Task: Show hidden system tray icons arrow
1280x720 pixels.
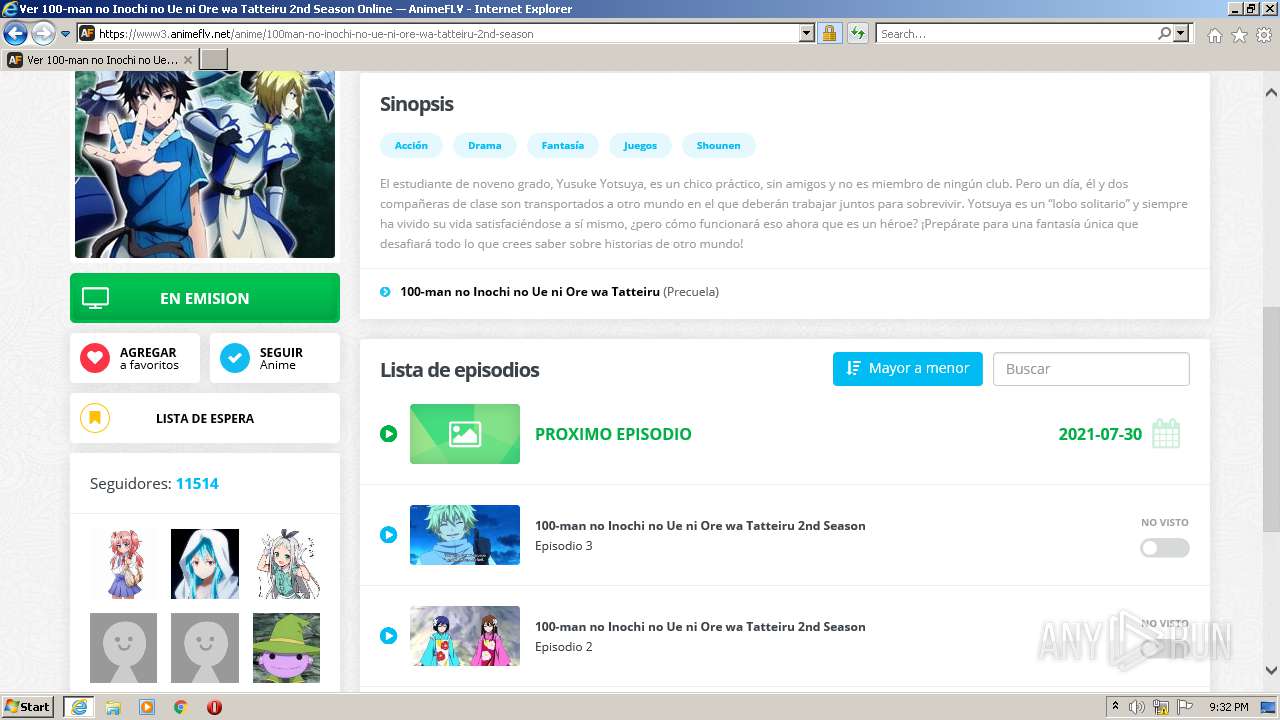Action: point(1116,707)
